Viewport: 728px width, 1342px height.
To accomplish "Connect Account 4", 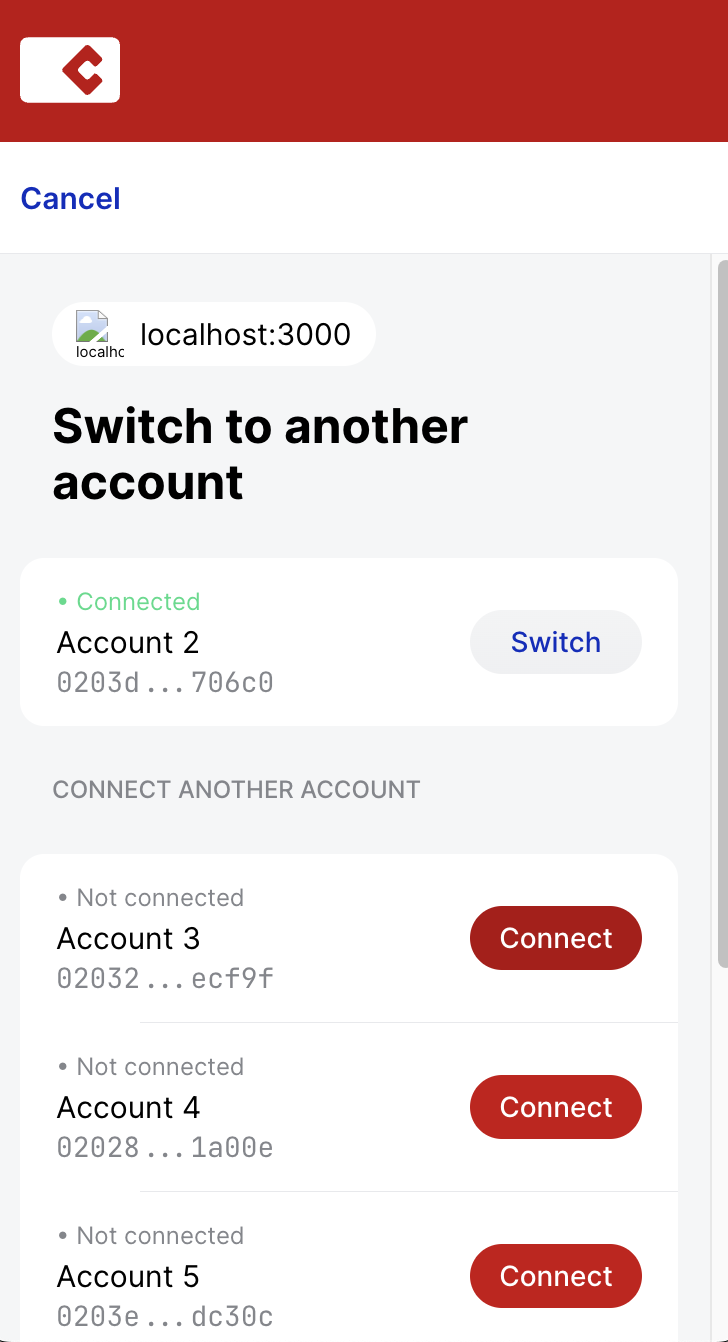I will (556, 1107).
